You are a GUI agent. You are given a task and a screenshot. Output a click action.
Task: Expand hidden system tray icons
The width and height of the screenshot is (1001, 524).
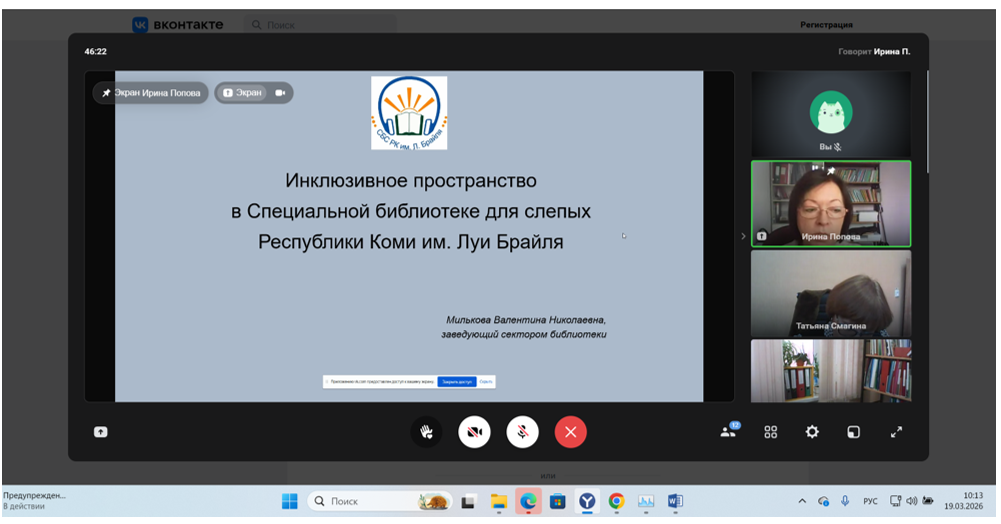pos(802,502)
